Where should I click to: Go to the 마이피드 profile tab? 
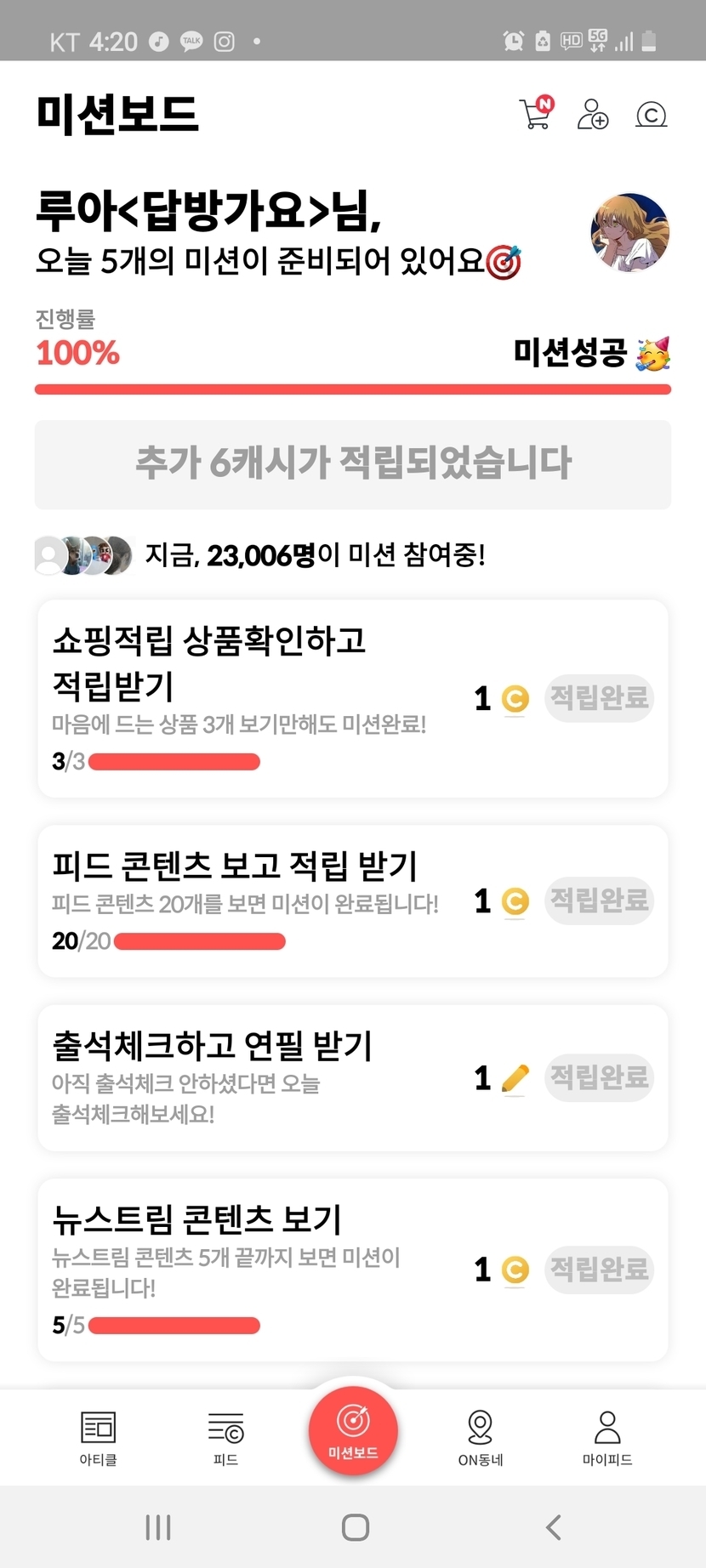(x=607, y=1437)
